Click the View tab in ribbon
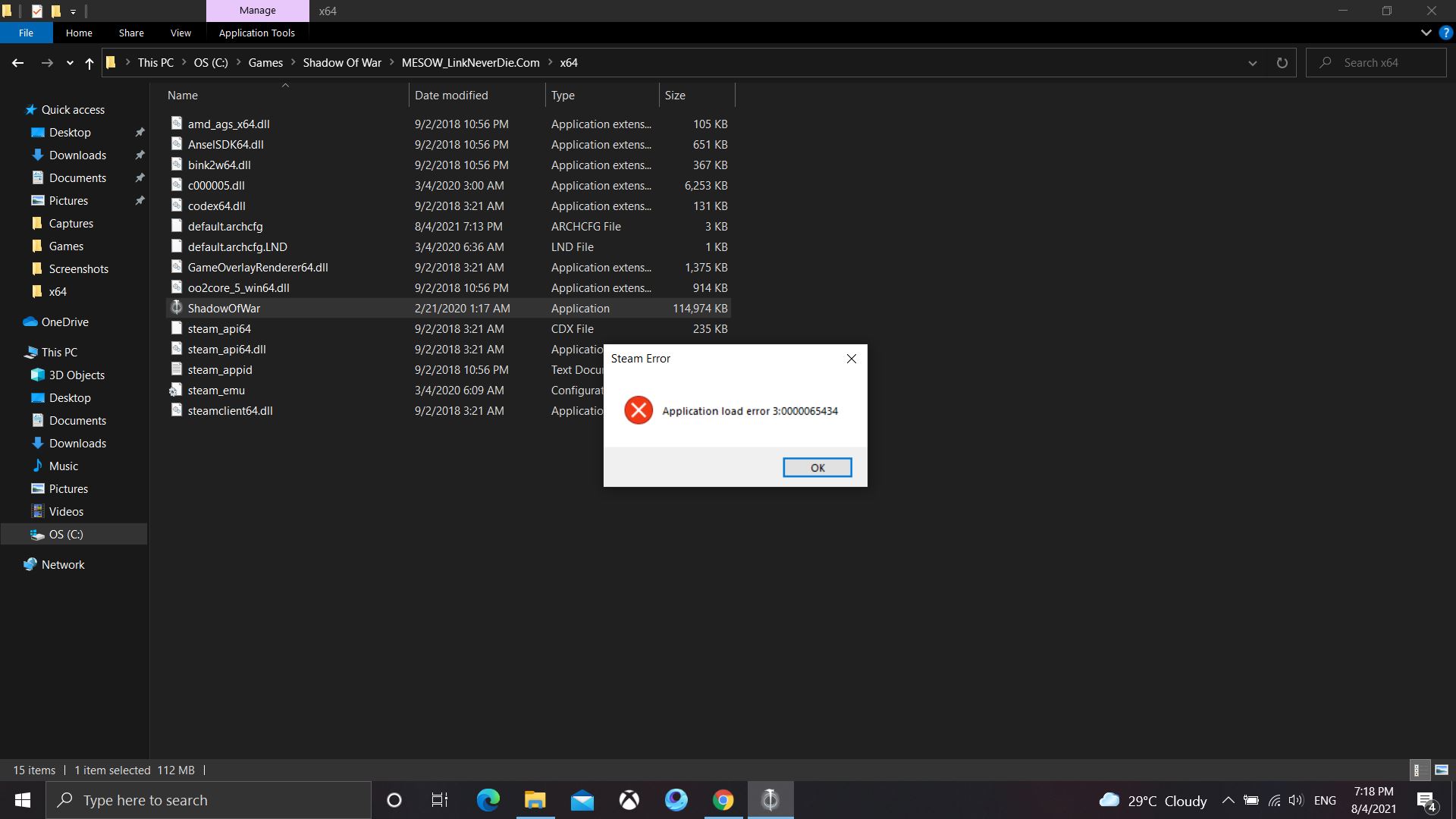Image resolution: width=1456 pixels, height=819 pixels. pyautogui.click(x=180, y=33)
